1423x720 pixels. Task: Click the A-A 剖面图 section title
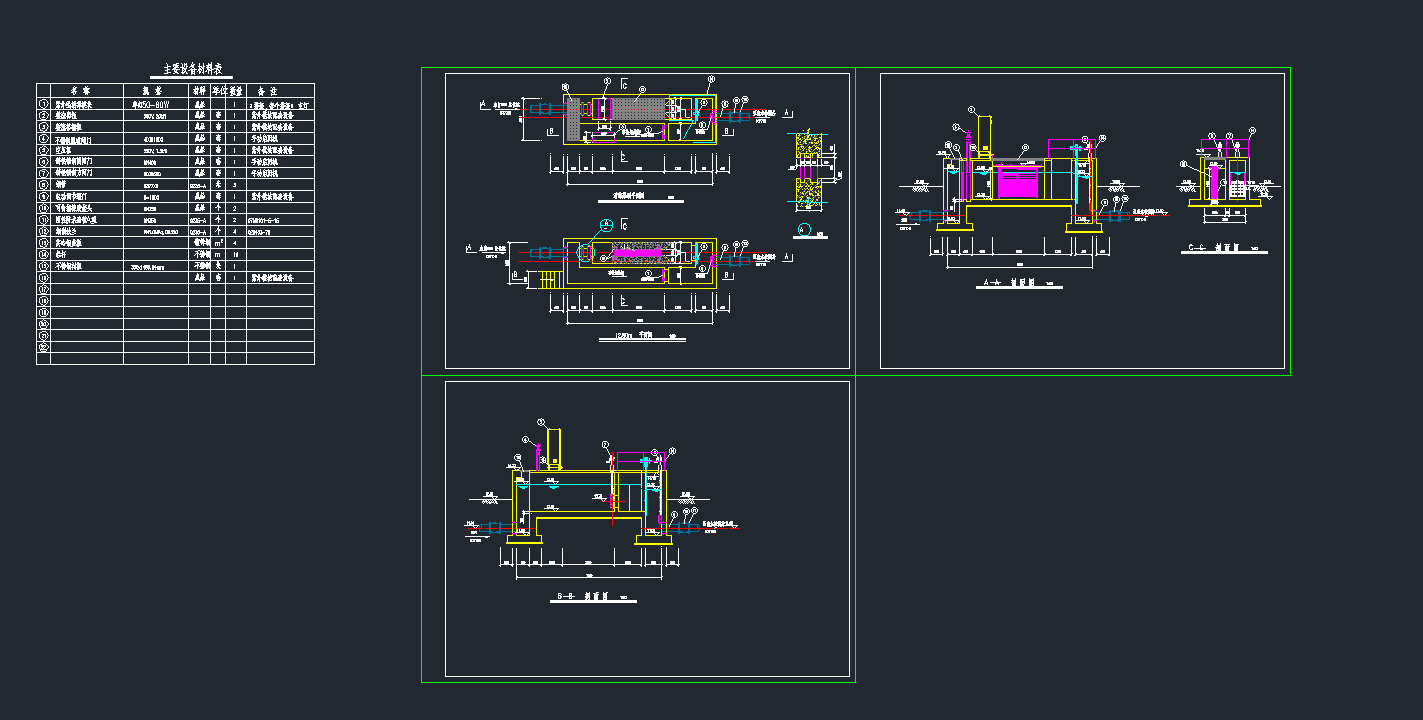[1008, 285]
